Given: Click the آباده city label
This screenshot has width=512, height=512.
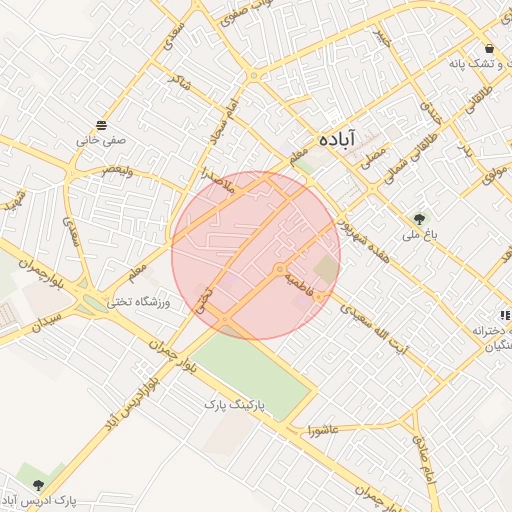Looking at the screenshot, I should tap(337, 139).
